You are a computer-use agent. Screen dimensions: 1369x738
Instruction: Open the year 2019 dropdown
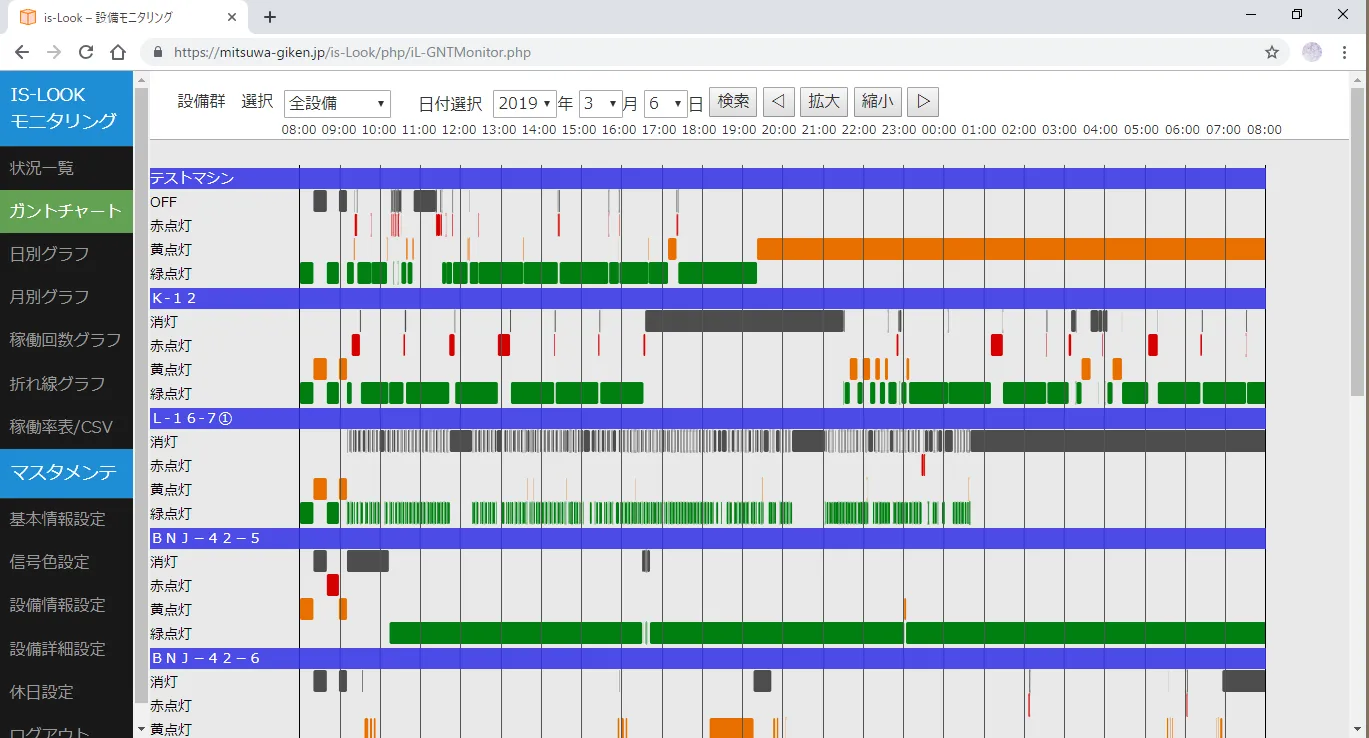525,103
